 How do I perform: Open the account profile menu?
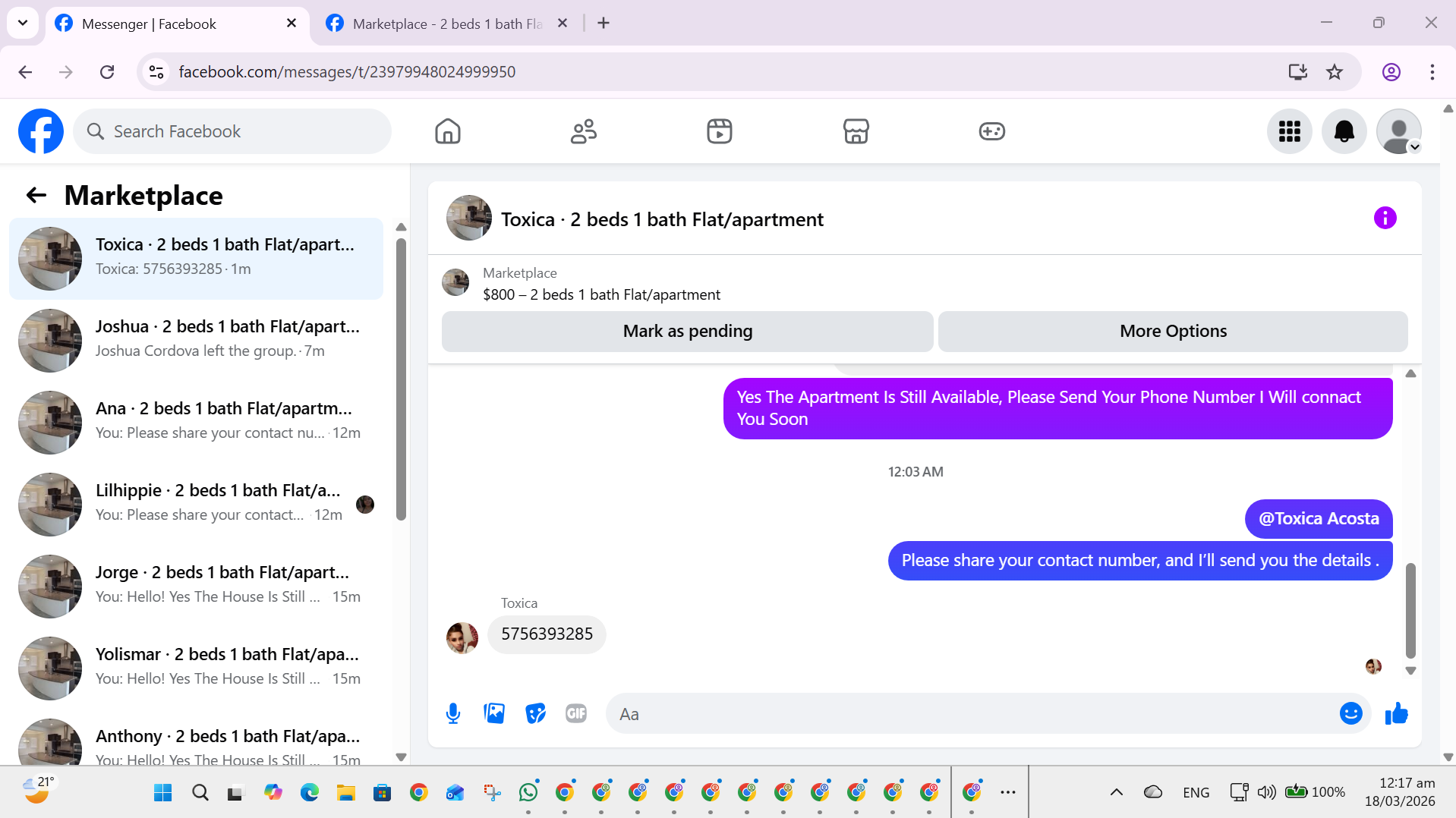coord(1399,131)
